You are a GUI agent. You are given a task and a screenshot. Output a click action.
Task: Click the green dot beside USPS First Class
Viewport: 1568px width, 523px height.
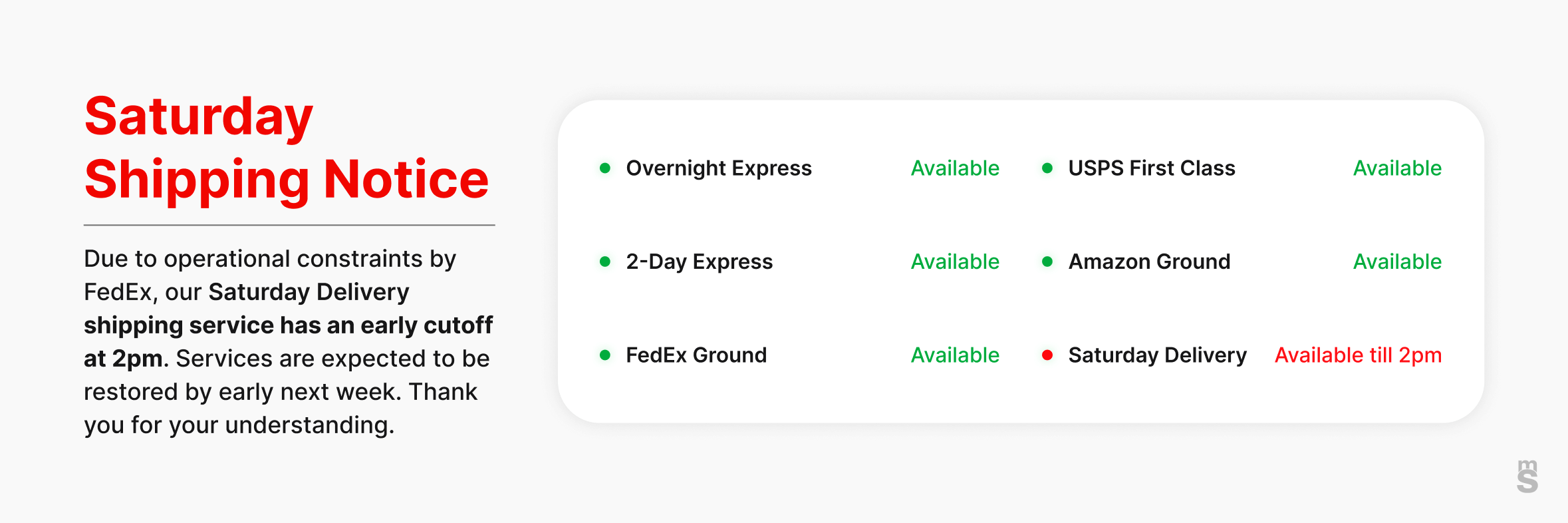click(1047, 168)
